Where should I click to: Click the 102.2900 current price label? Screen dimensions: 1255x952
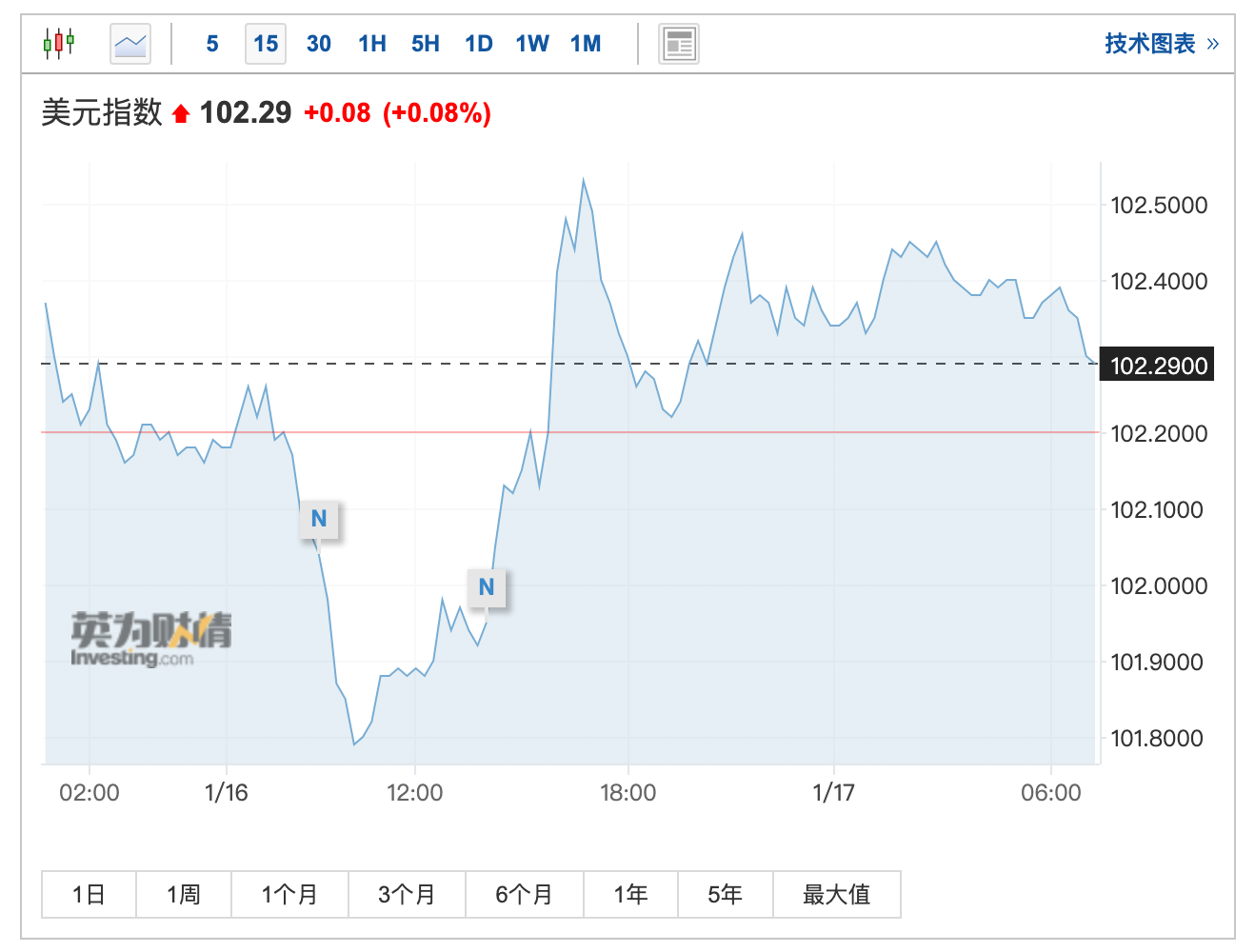click(x=1157, y=366)
